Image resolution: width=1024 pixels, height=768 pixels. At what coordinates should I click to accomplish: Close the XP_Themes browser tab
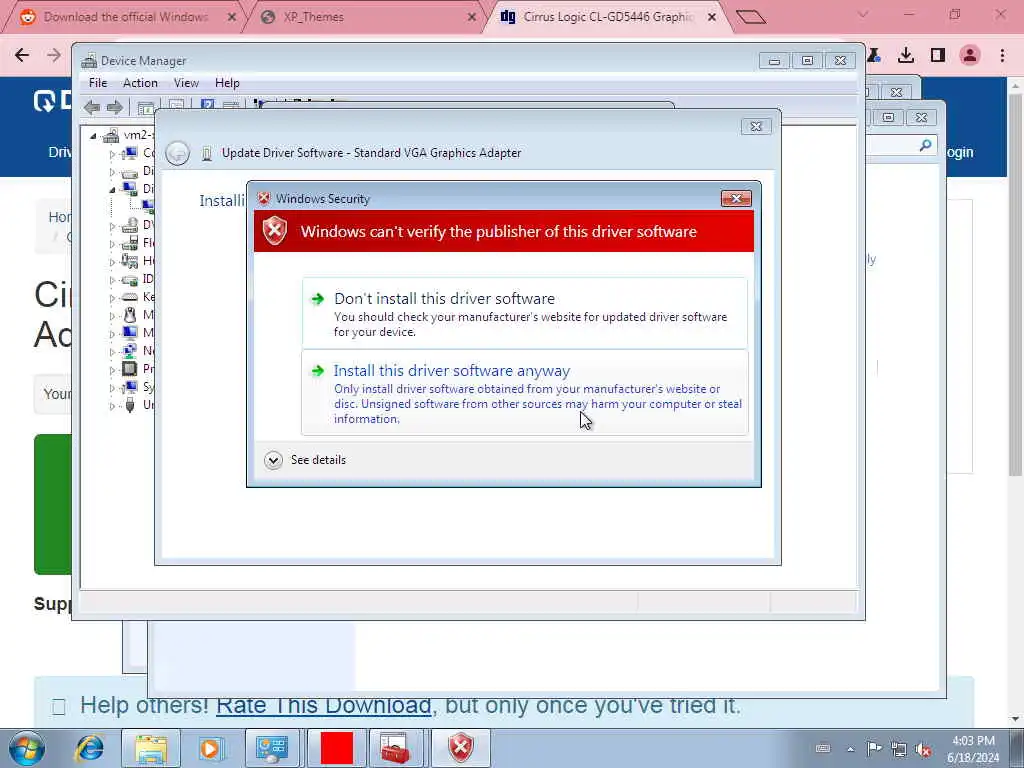point(472,17)
